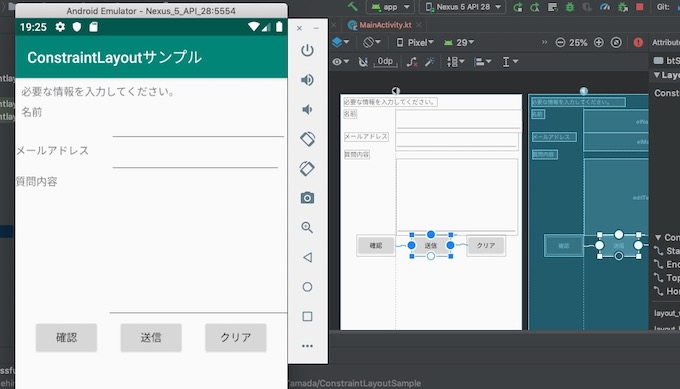The height and width of the screenshot is (389, 680).
Task: Clear all constraints in layout editor
Action: tap(412, 62)
